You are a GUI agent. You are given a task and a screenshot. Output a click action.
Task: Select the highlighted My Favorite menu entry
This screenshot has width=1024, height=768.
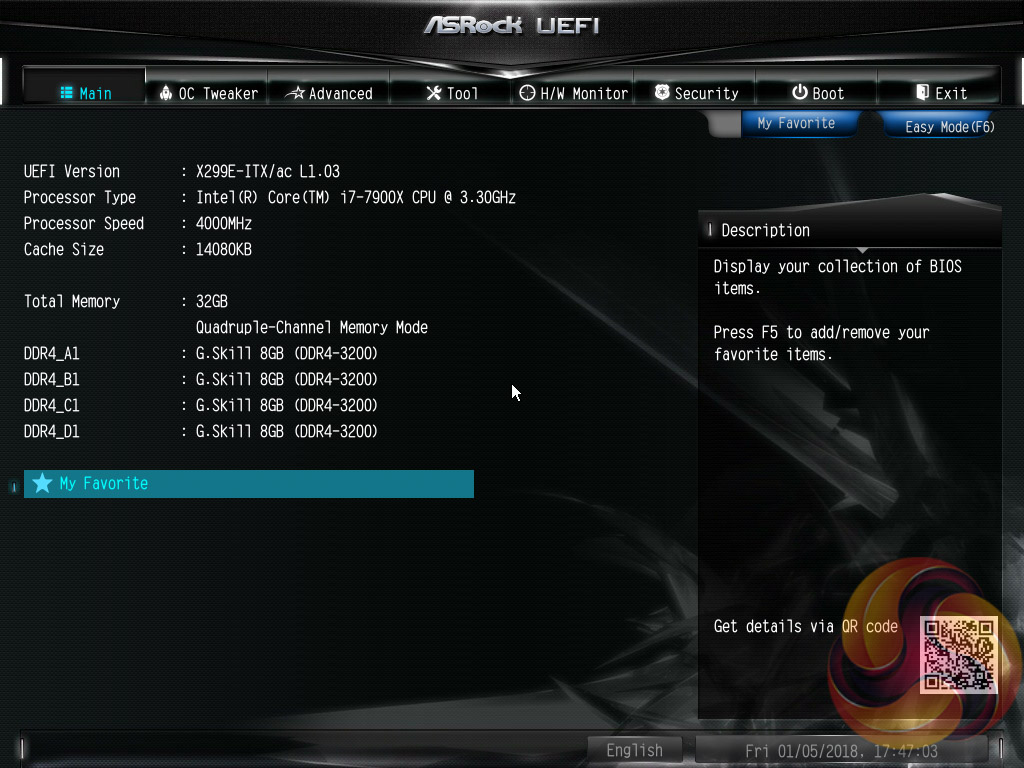click(249, 484)
